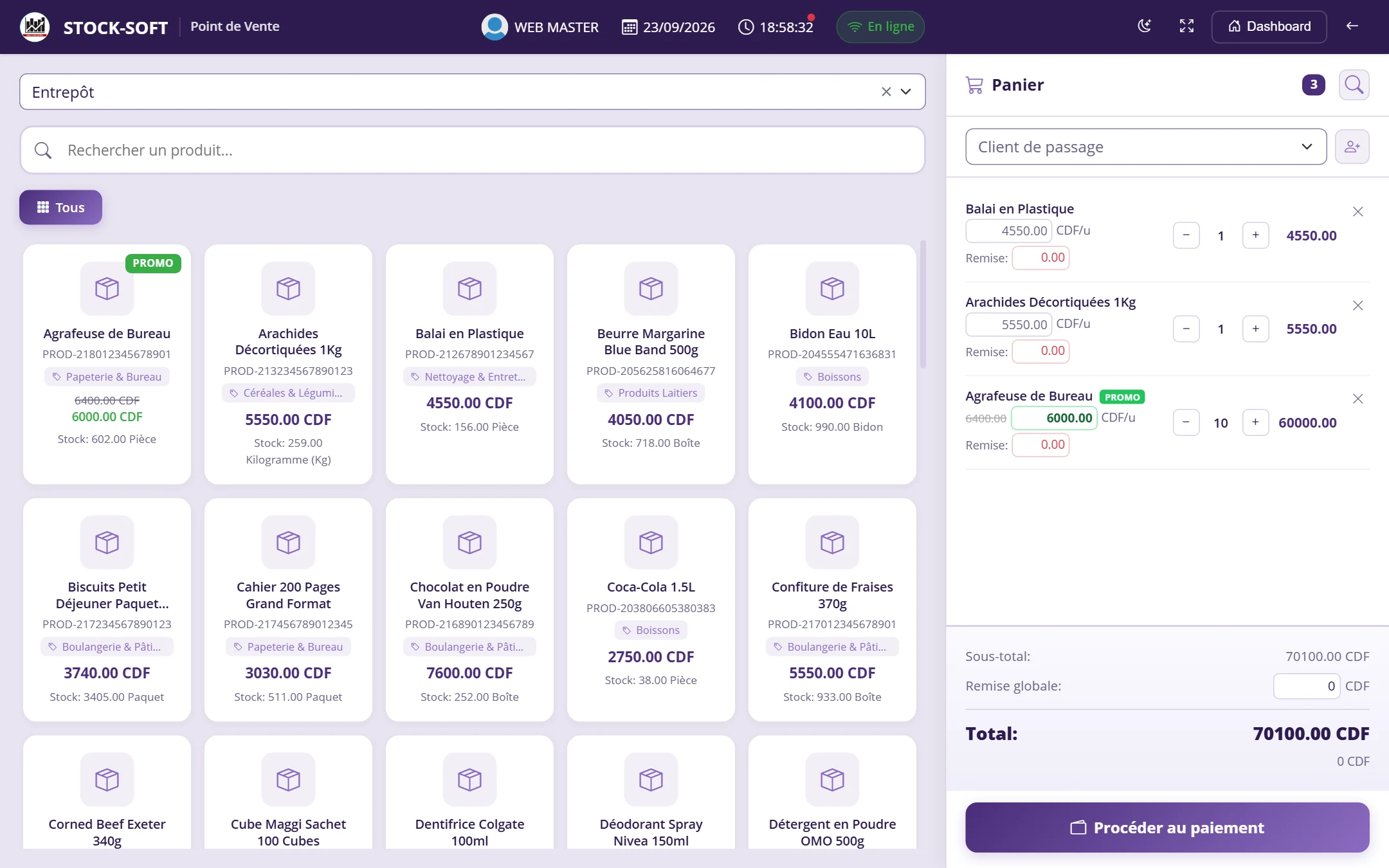Select the Tous category tab
1389x868 pixels.
click(x=60, y=207)
